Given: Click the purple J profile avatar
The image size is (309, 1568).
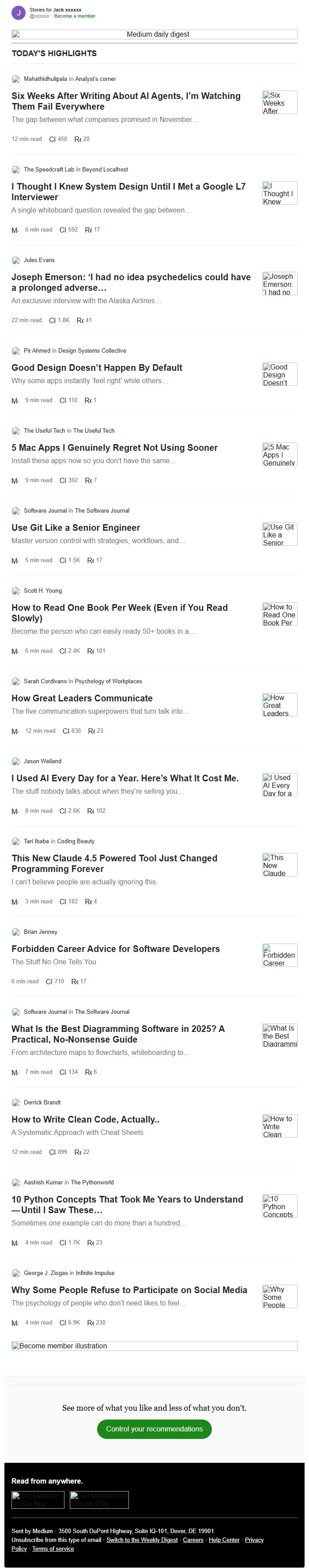Looking at the screenshot, I should pos(18,13).
